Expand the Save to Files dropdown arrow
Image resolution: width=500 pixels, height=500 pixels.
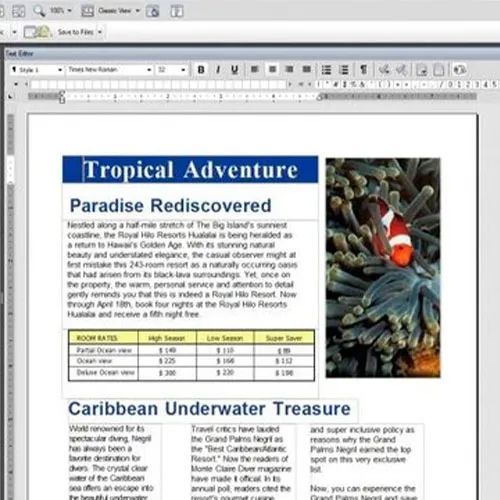pyautogui.click(x=100, y=32)
